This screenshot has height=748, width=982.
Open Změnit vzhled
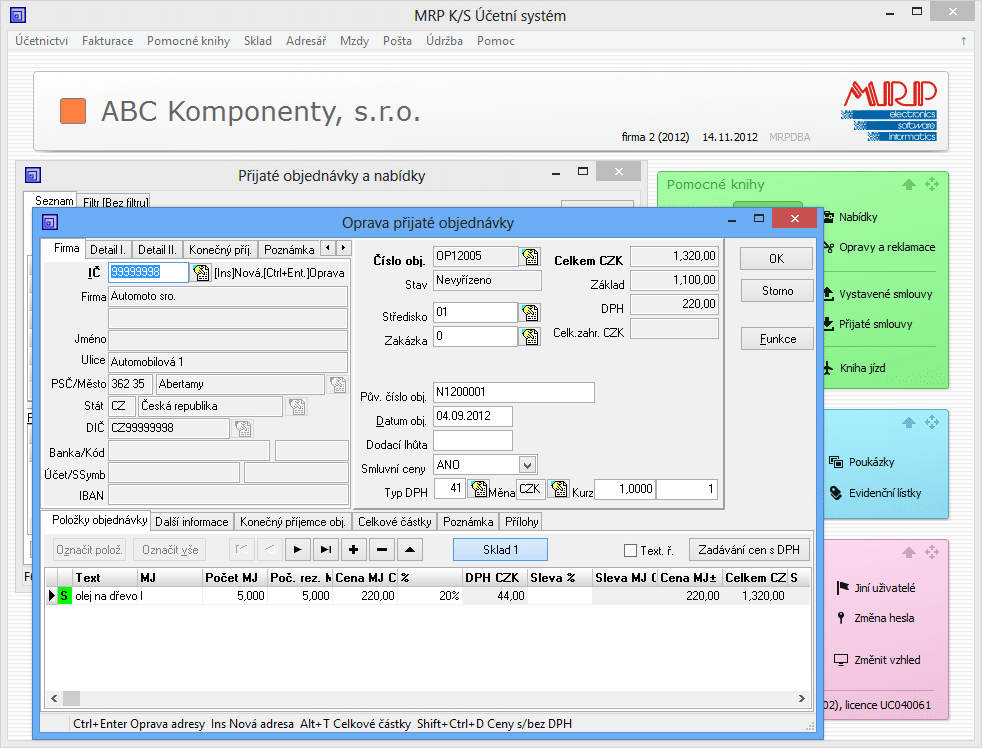[x=886, y=660]
